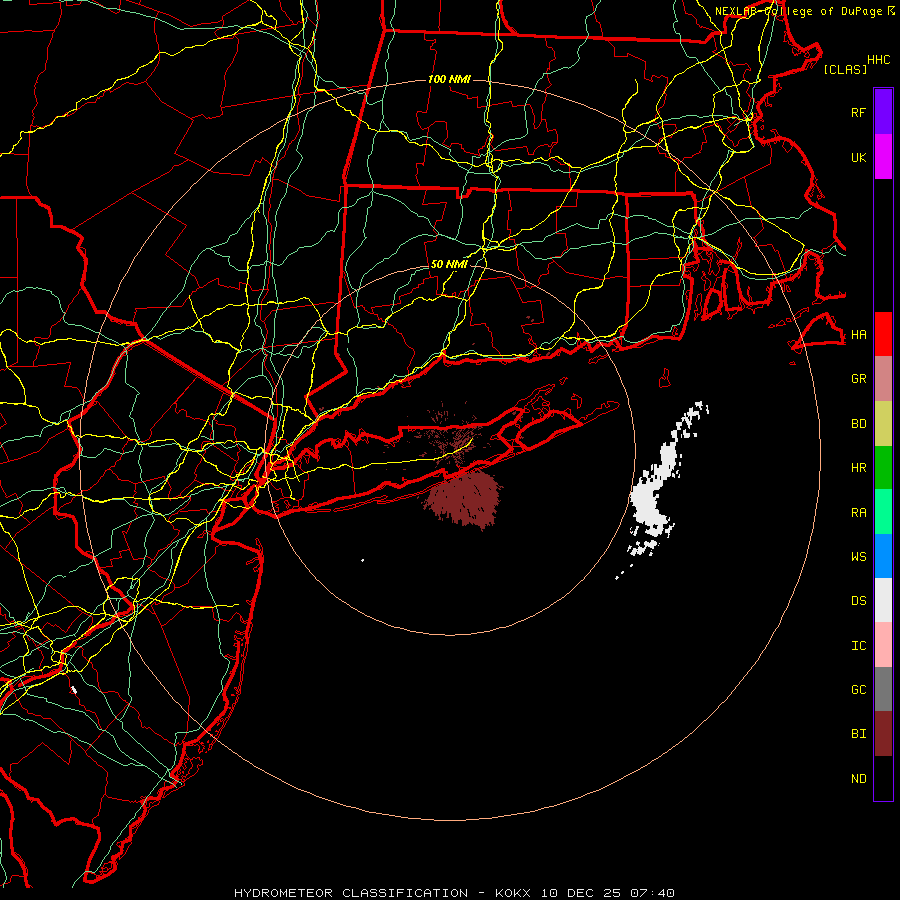Click the DS legend label
The image size is (900, 900).
pos(858,601)
